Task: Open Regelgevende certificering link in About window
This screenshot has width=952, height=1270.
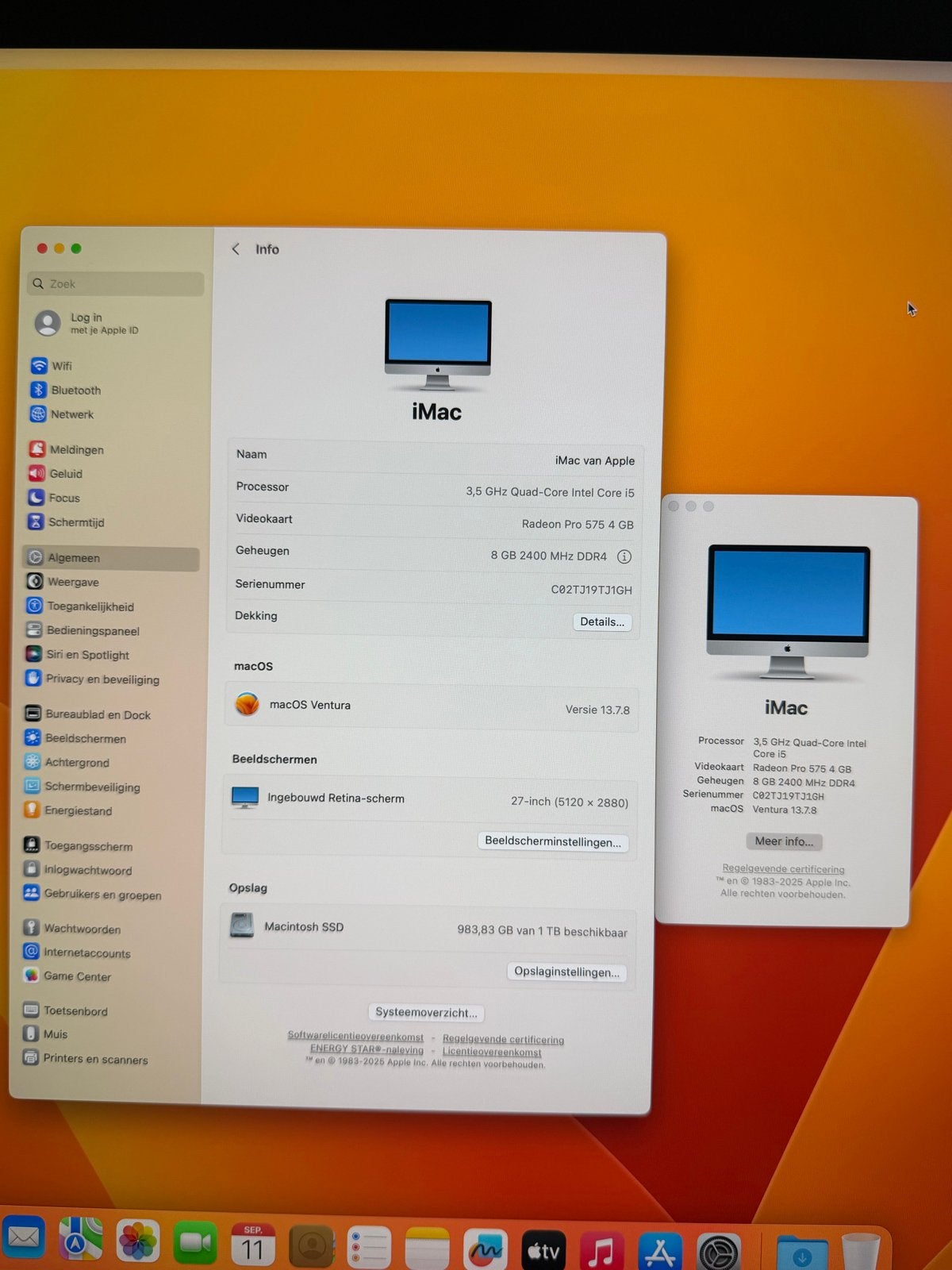Action: (783, 869)
